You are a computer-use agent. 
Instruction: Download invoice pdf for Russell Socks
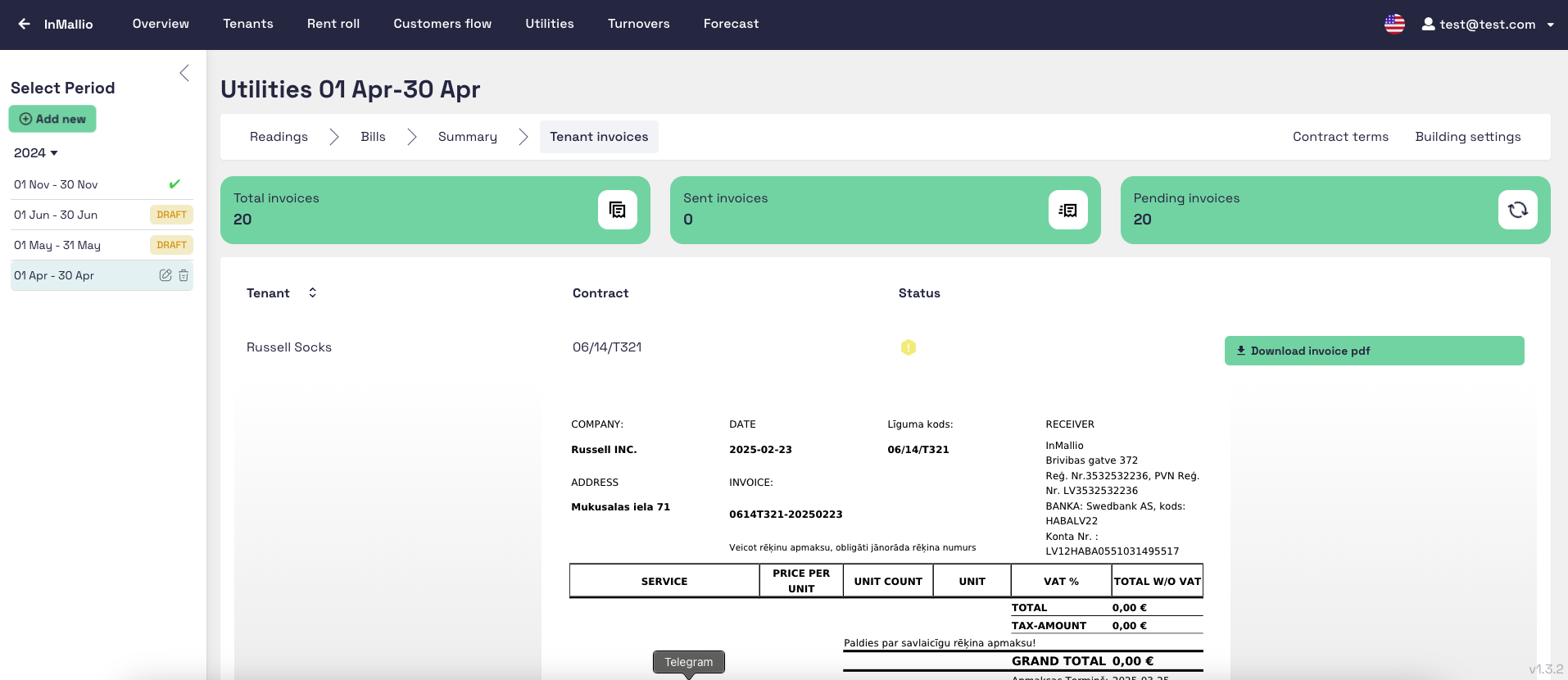(1374, 351)
